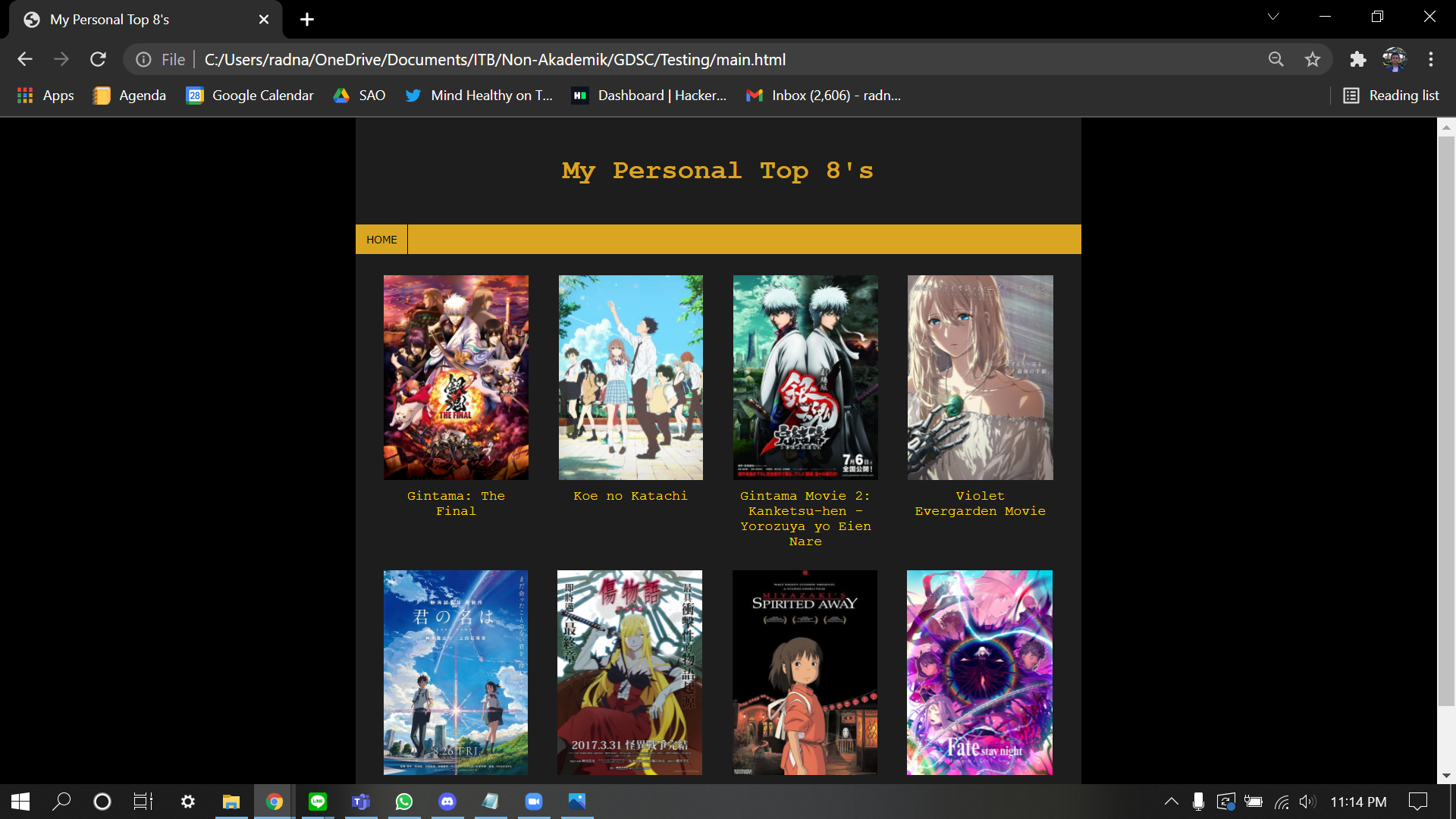The height and width of the screenshot is (819, 1456).
Task: Open LINE from the taskbar
Action: pos(318,802)
